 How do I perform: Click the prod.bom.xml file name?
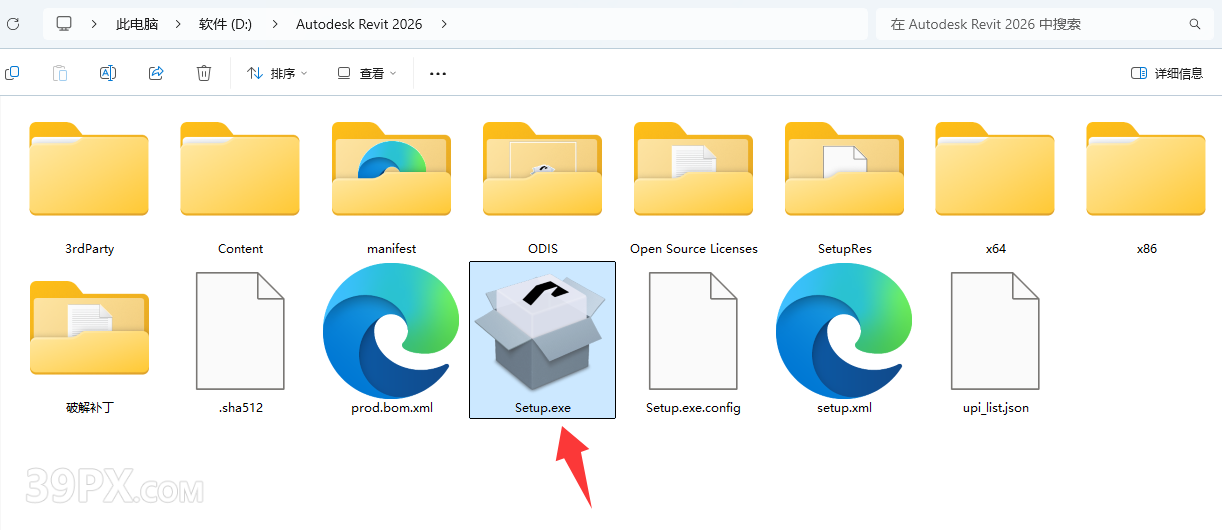[391, 407]
